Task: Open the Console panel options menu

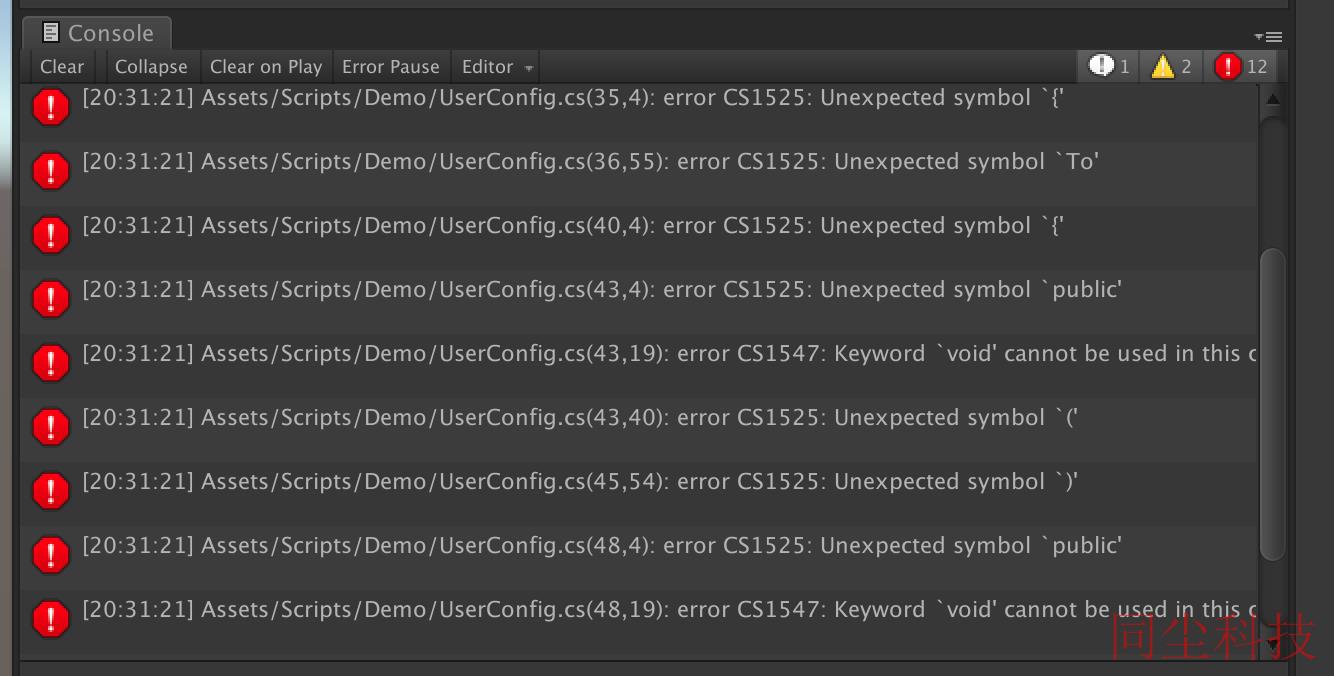Action: tap(1267, 36)
